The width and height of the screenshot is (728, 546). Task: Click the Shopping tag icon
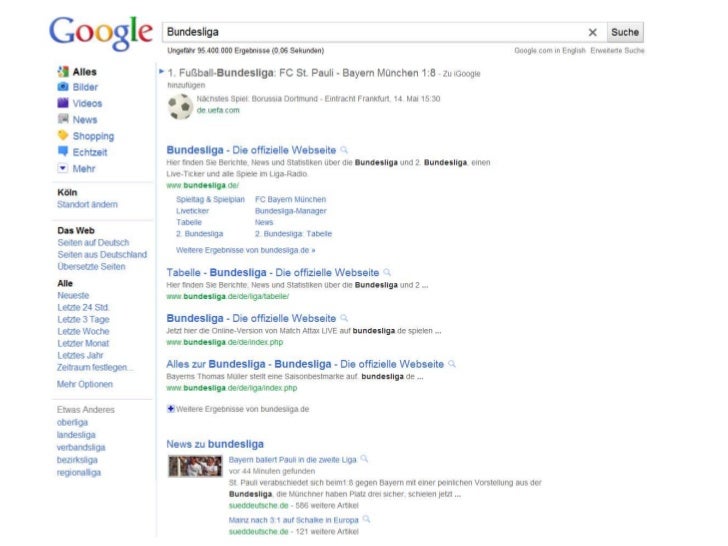[x=63, y=136]
